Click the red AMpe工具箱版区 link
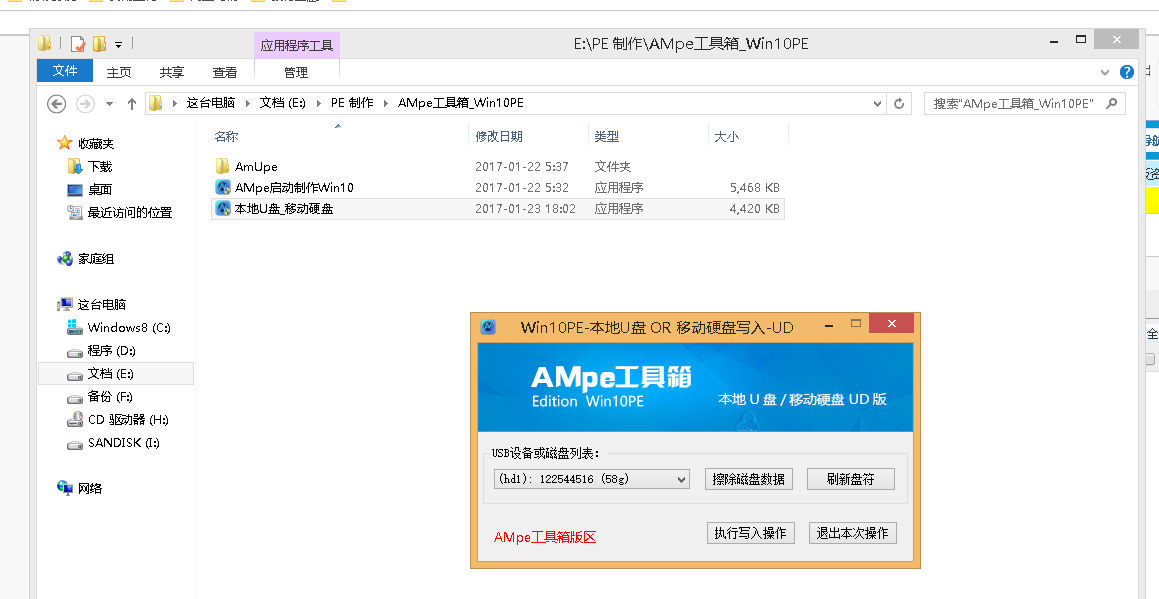The height and width of the screenshot is (599, 1159). [x=545, y=537]
